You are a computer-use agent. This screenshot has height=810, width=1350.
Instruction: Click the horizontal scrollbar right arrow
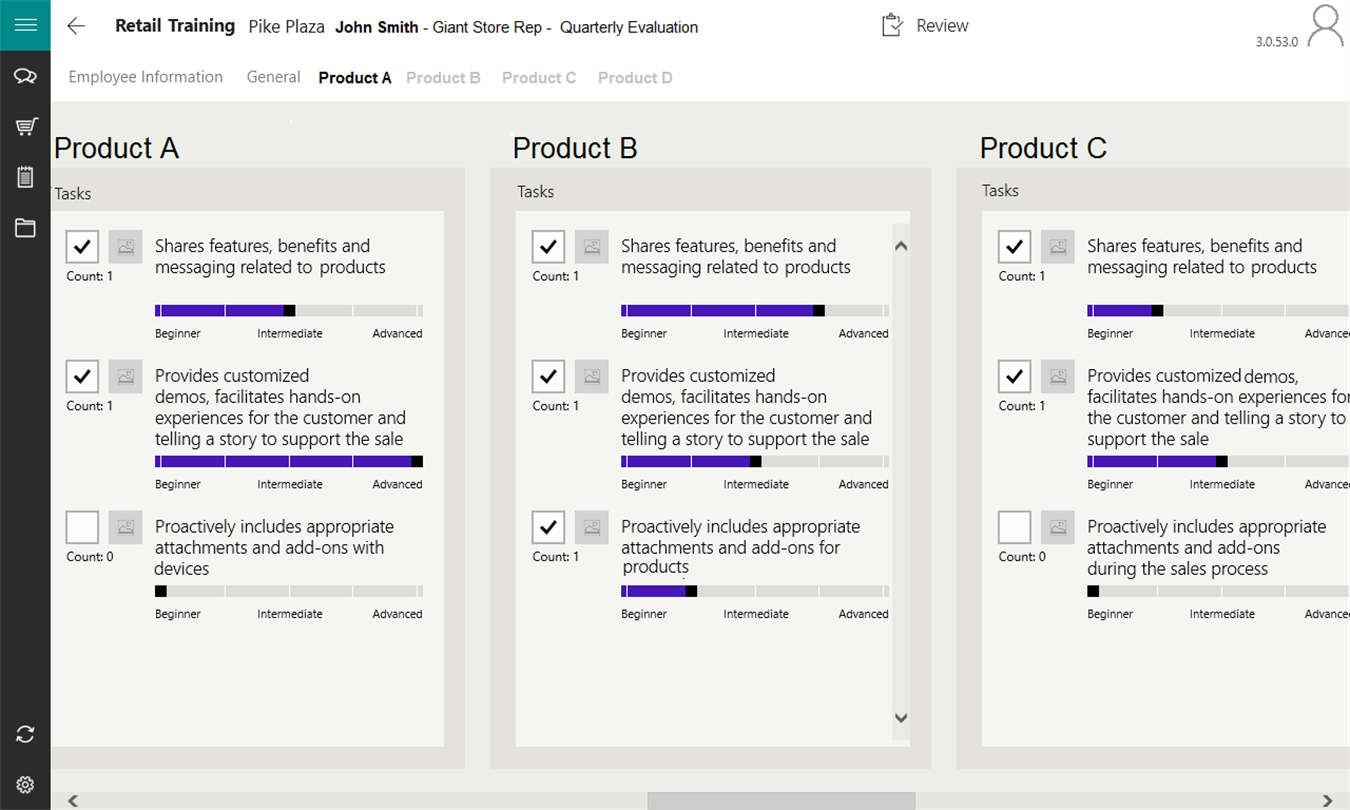pyautogui.click(x=1327, y=801)
